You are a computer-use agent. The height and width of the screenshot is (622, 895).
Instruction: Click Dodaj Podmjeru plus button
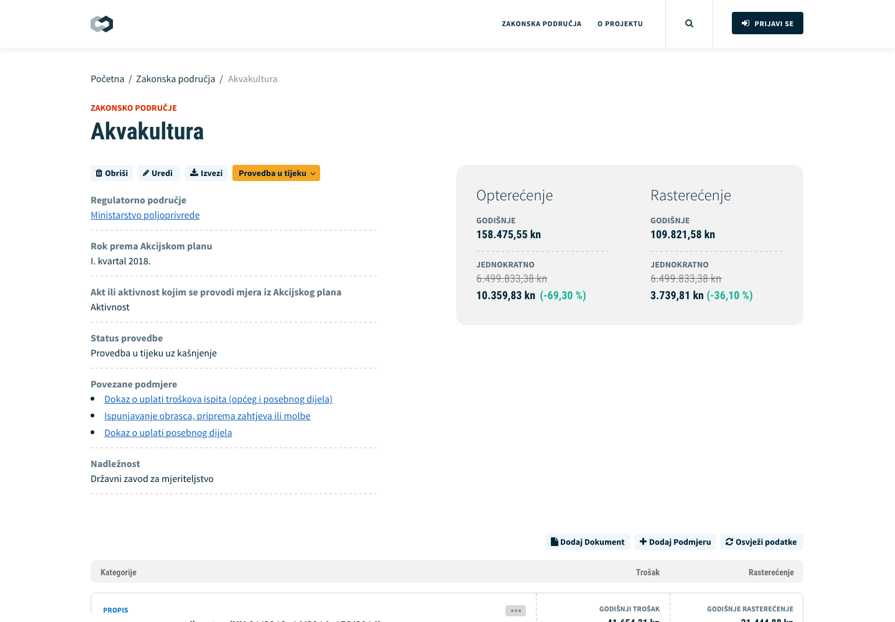pyautogui.click(x=675, y=542)
